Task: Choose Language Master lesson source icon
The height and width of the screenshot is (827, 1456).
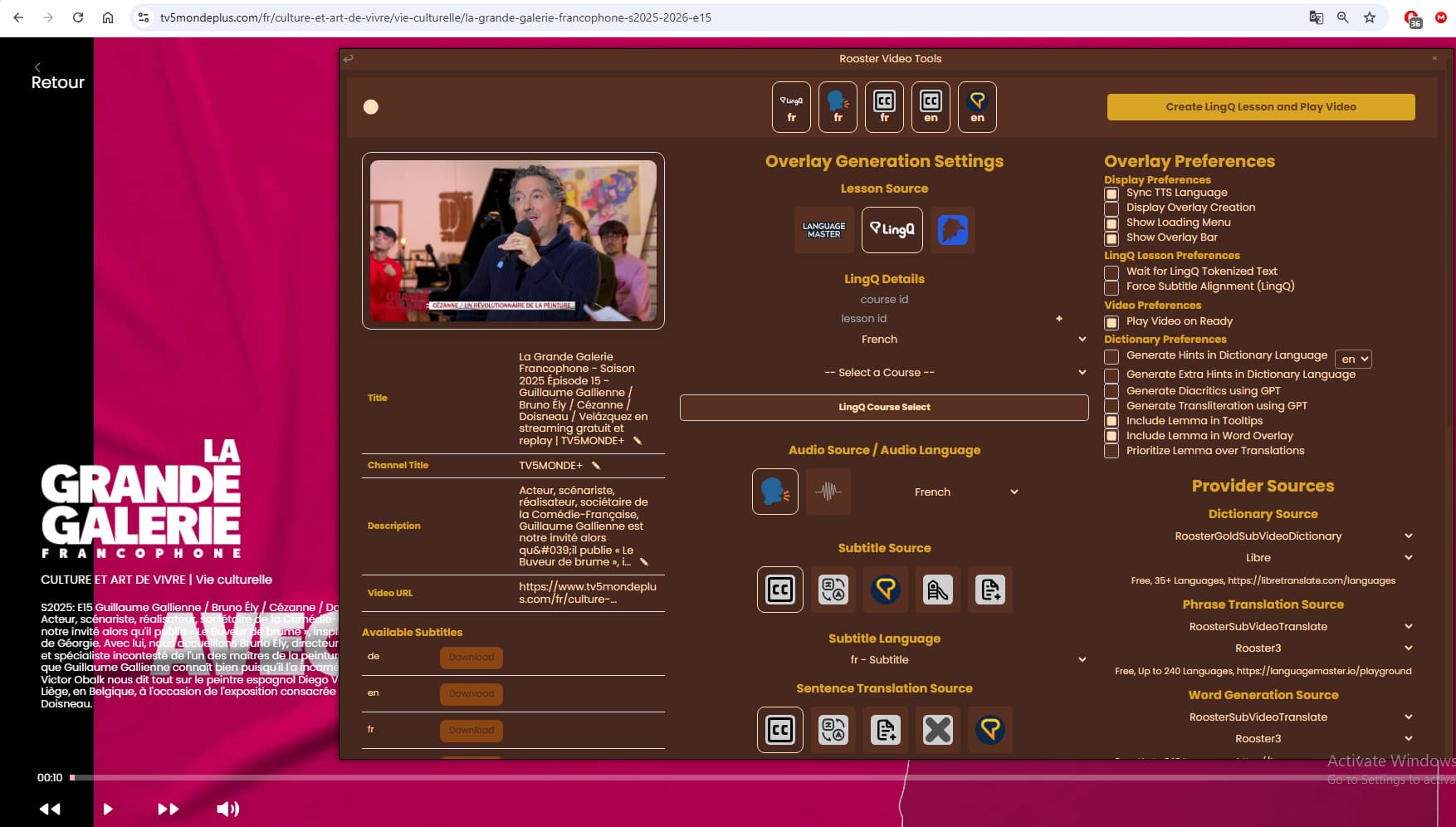Action: coord(823,230)
